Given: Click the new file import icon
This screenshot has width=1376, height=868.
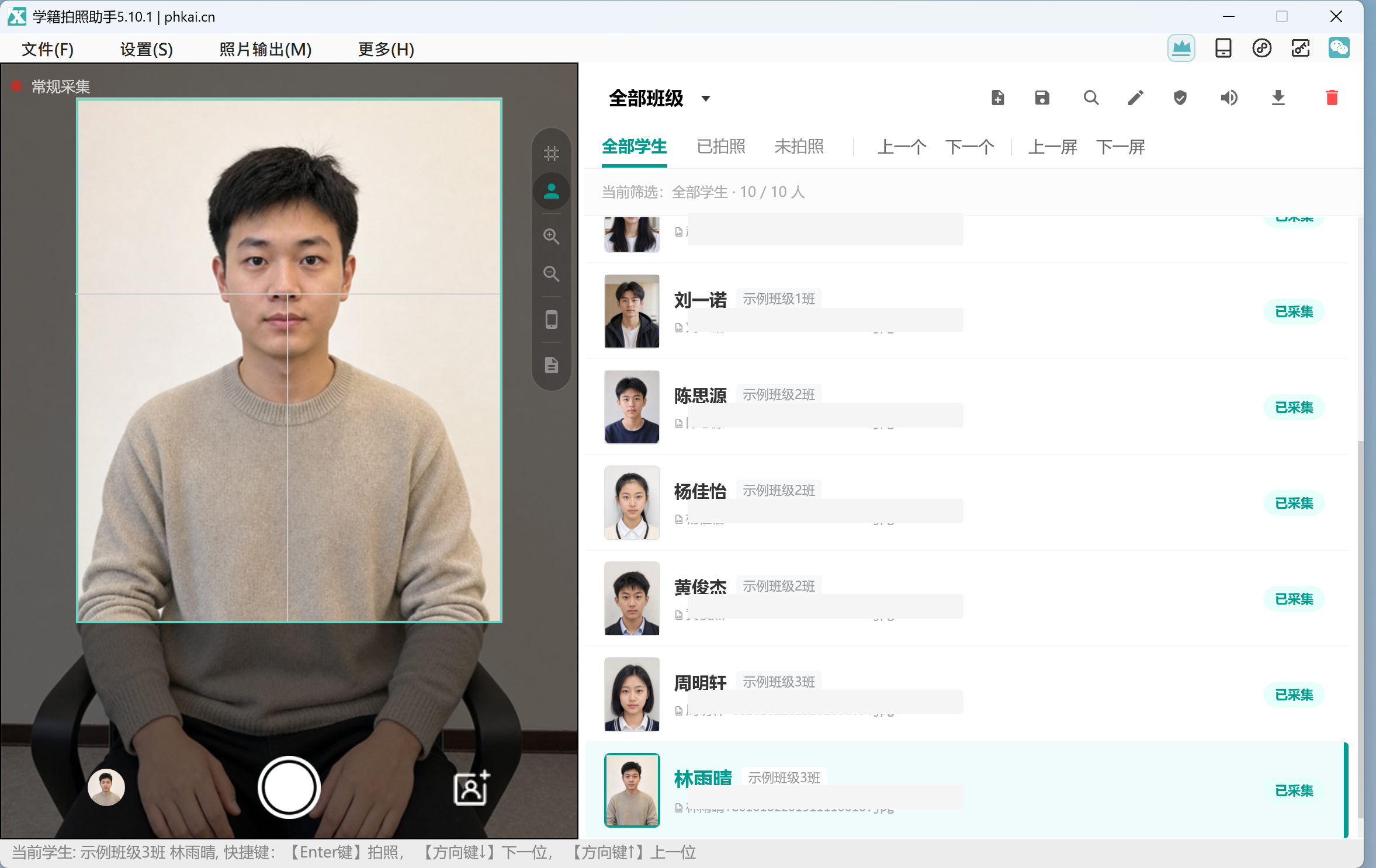Looking at the screenshot, I should 998,98.
